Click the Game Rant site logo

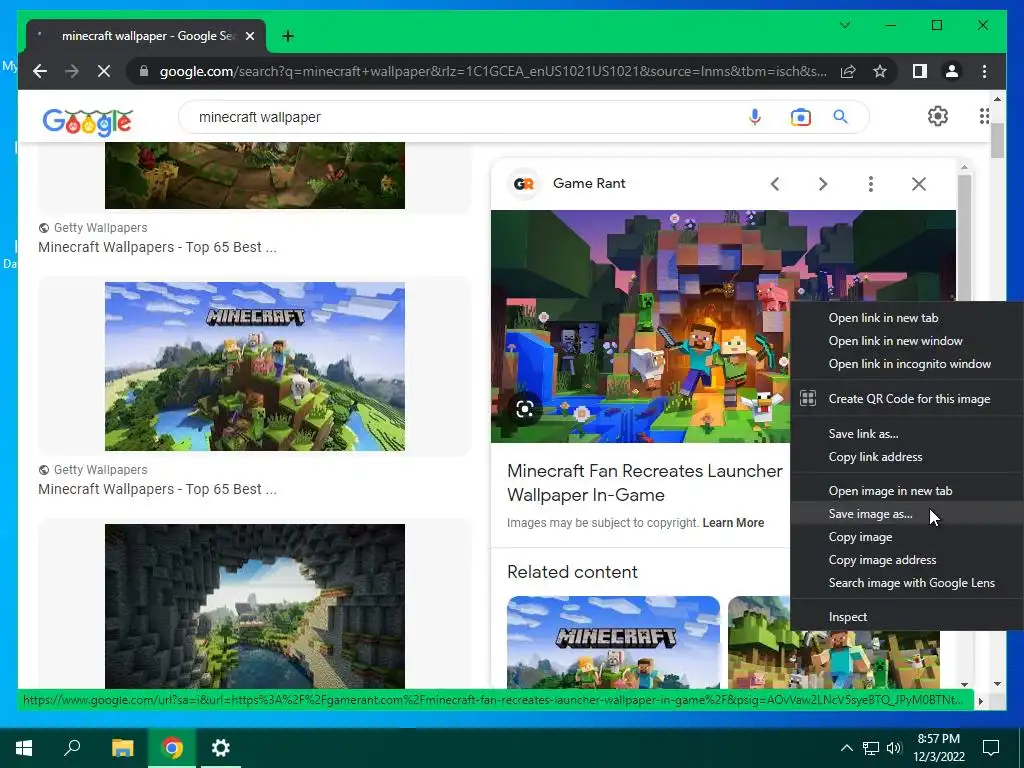524,184
